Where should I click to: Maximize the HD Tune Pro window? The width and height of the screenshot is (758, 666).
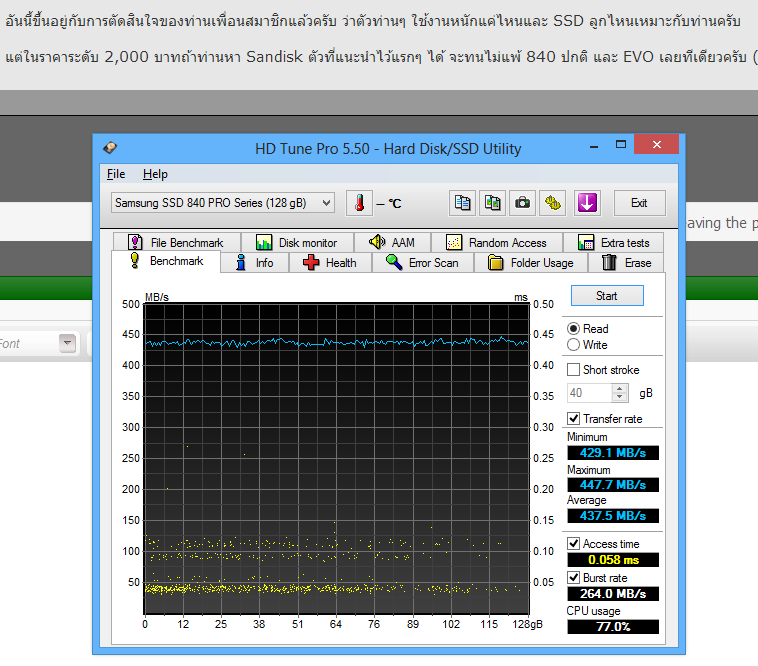[x=621, y=145]
